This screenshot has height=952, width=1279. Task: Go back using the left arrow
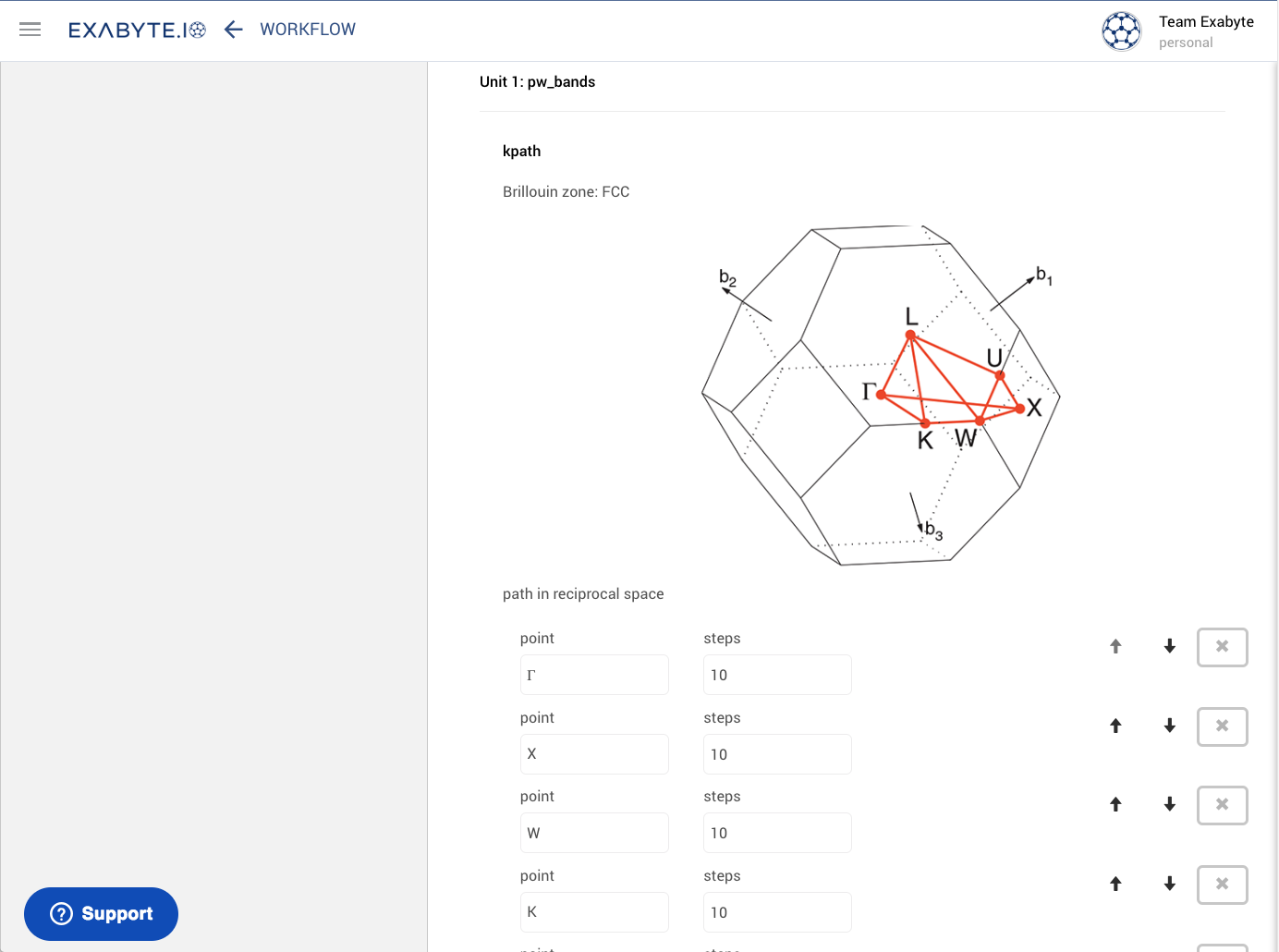tap(234, 30)
